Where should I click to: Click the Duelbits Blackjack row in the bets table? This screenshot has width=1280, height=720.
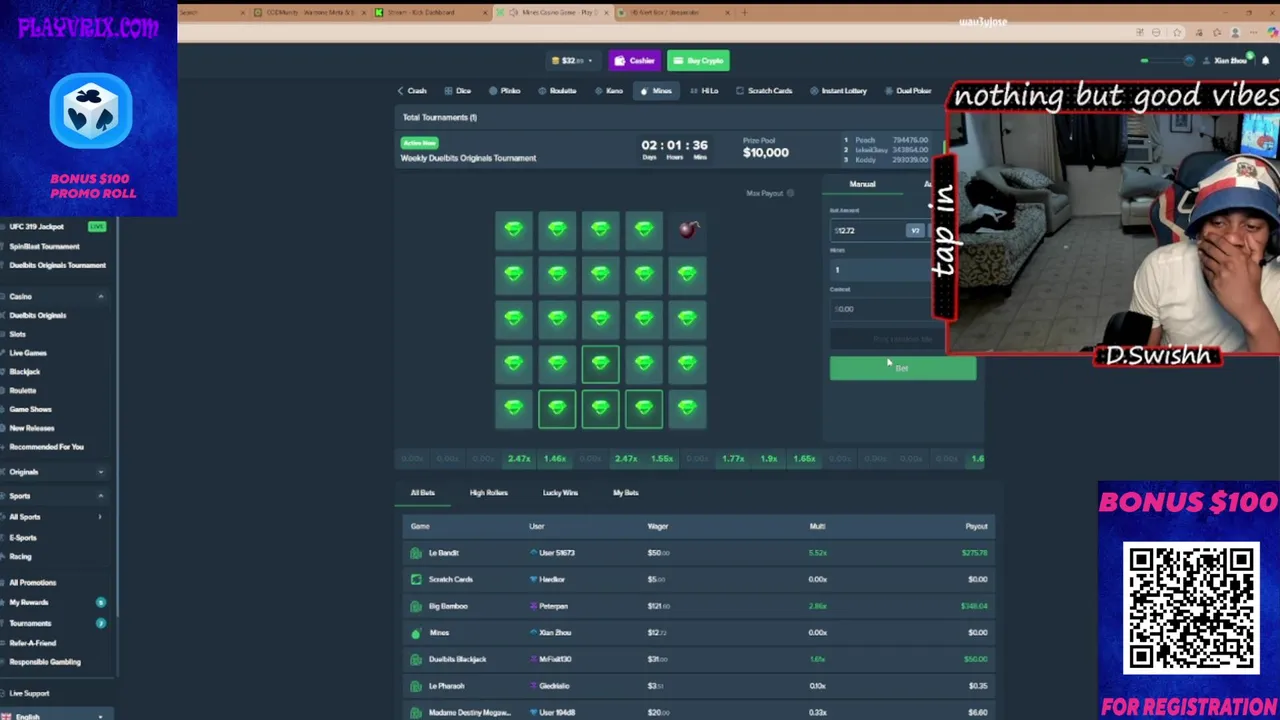click(x=698, y=659)
